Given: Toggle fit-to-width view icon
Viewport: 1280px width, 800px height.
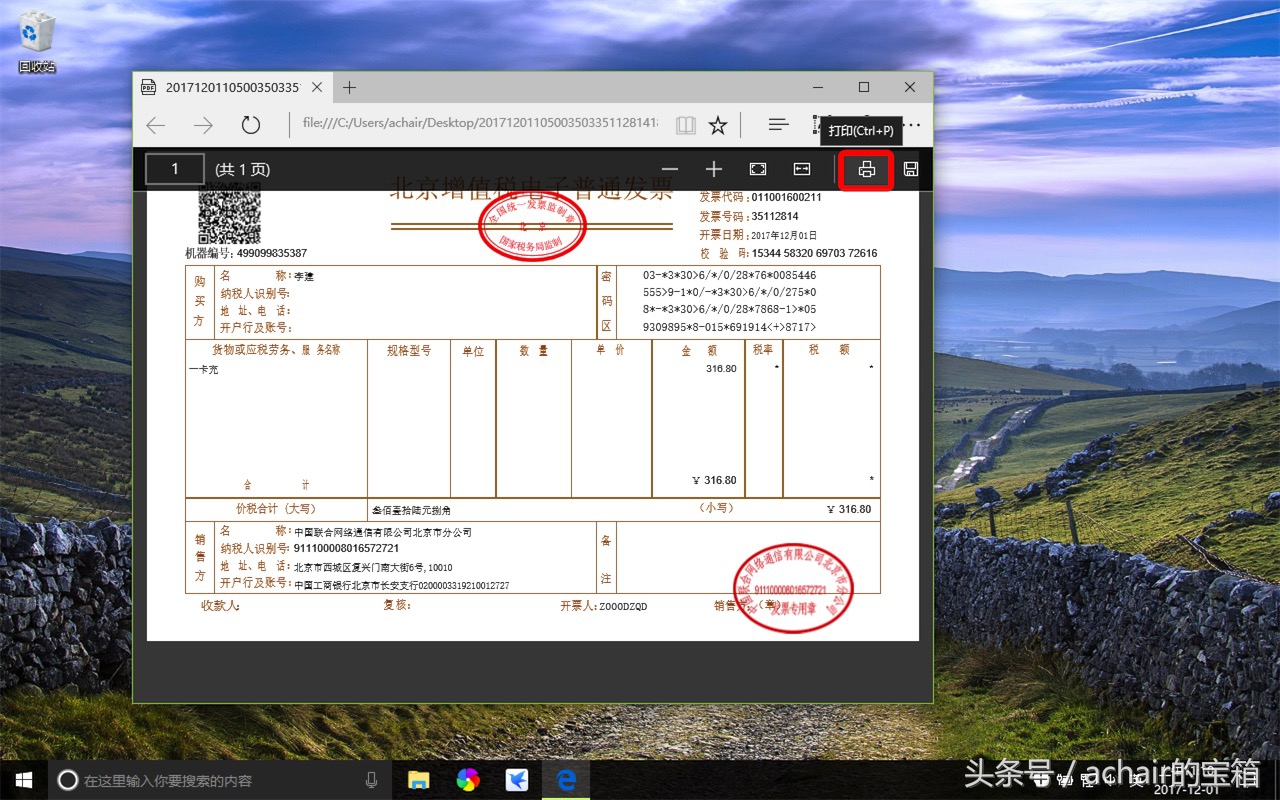Looking at the screenshot, I should click(801, 169).
